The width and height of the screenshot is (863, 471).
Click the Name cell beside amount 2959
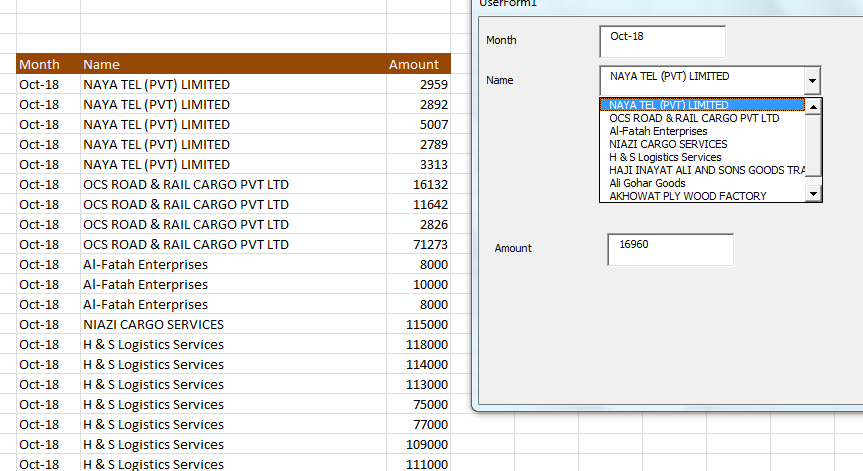pyautogui.click(x=233, y=84)
